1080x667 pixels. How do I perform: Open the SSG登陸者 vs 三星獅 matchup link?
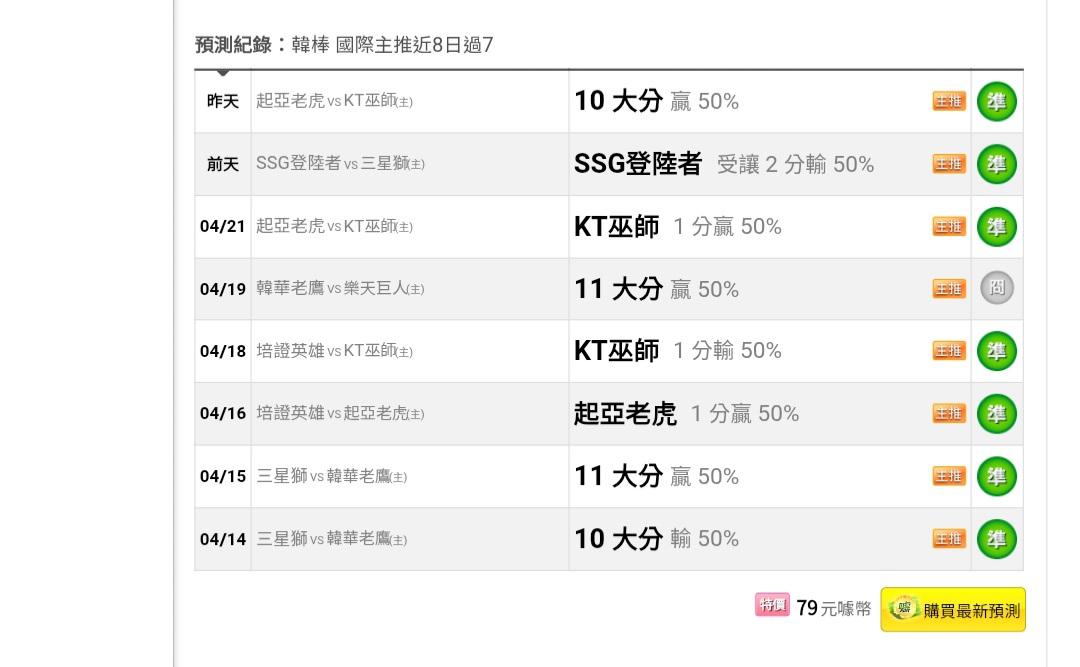coord(340,164)
